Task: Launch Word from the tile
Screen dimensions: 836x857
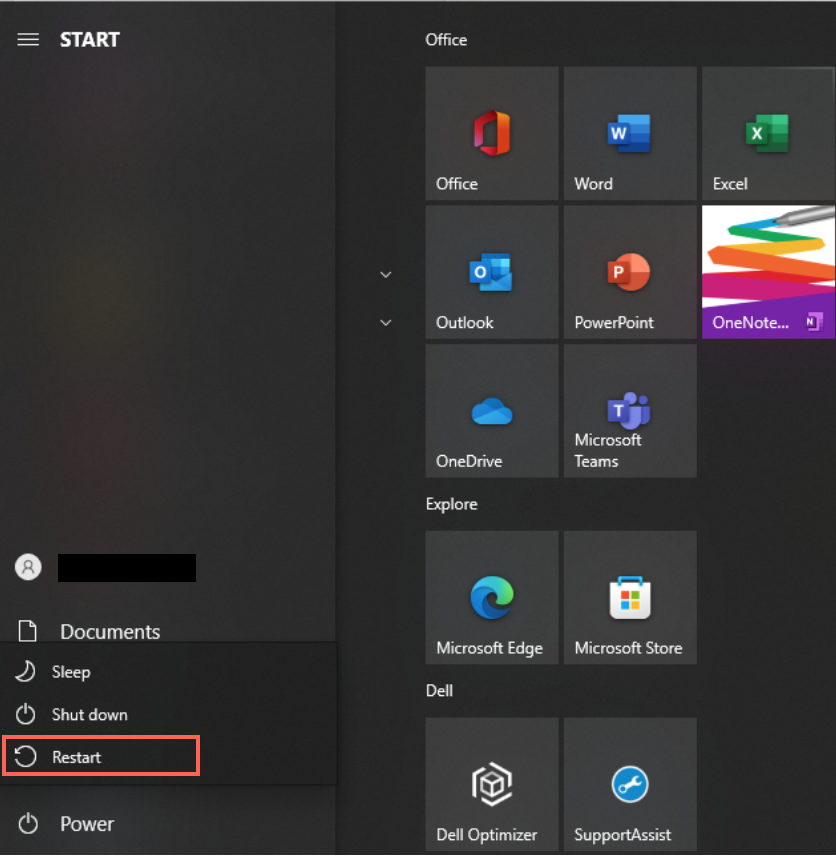Action: 630,133
